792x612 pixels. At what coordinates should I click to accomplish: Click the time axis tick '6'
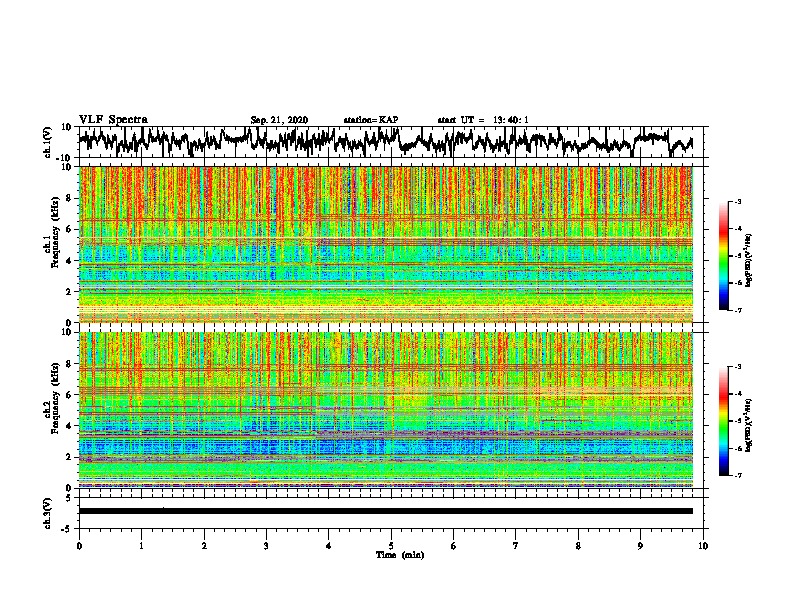click(x=454, y=546)
